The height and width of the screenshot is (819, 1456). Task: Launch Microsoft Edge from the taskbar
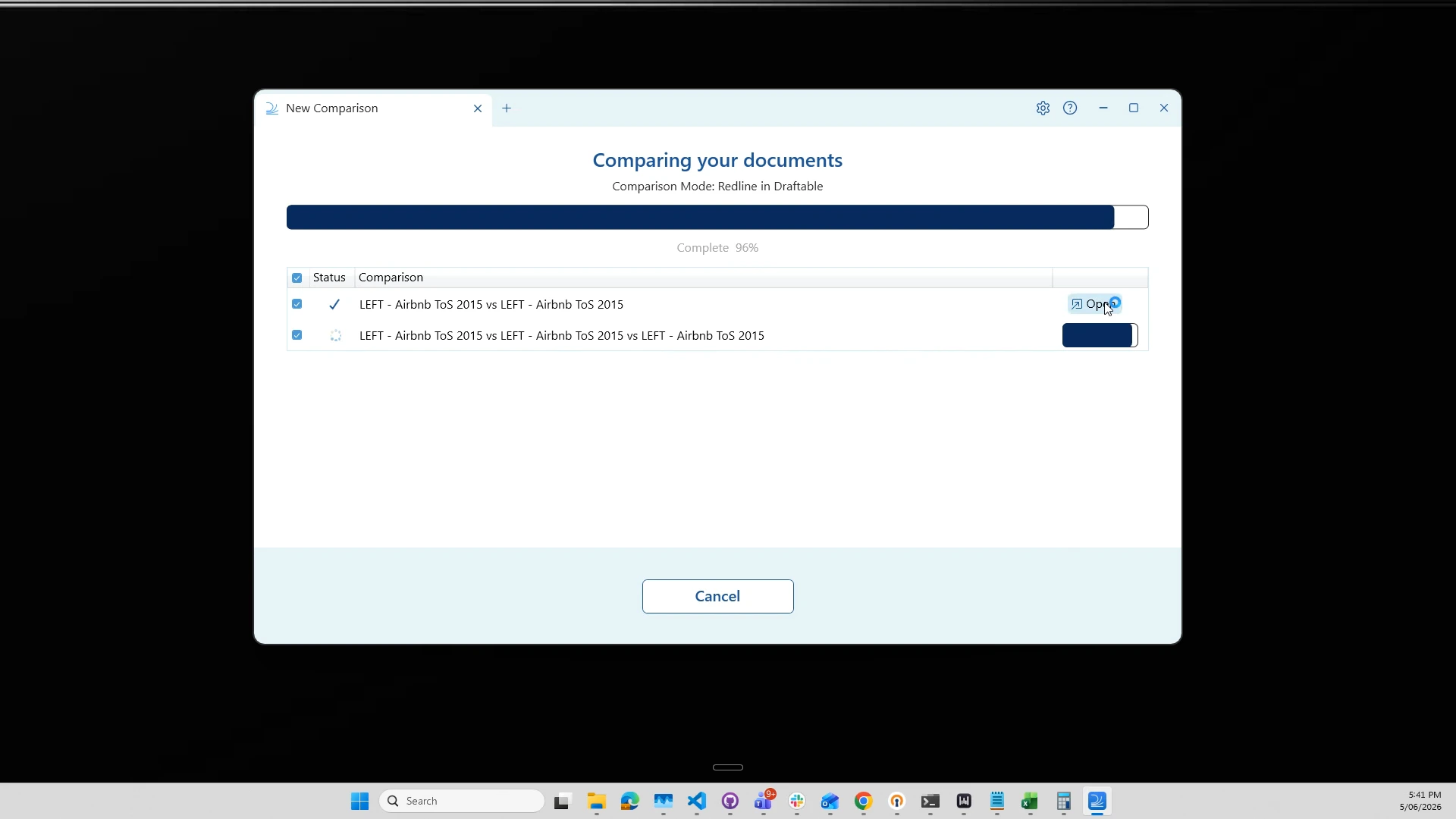[x=630, y=802]
